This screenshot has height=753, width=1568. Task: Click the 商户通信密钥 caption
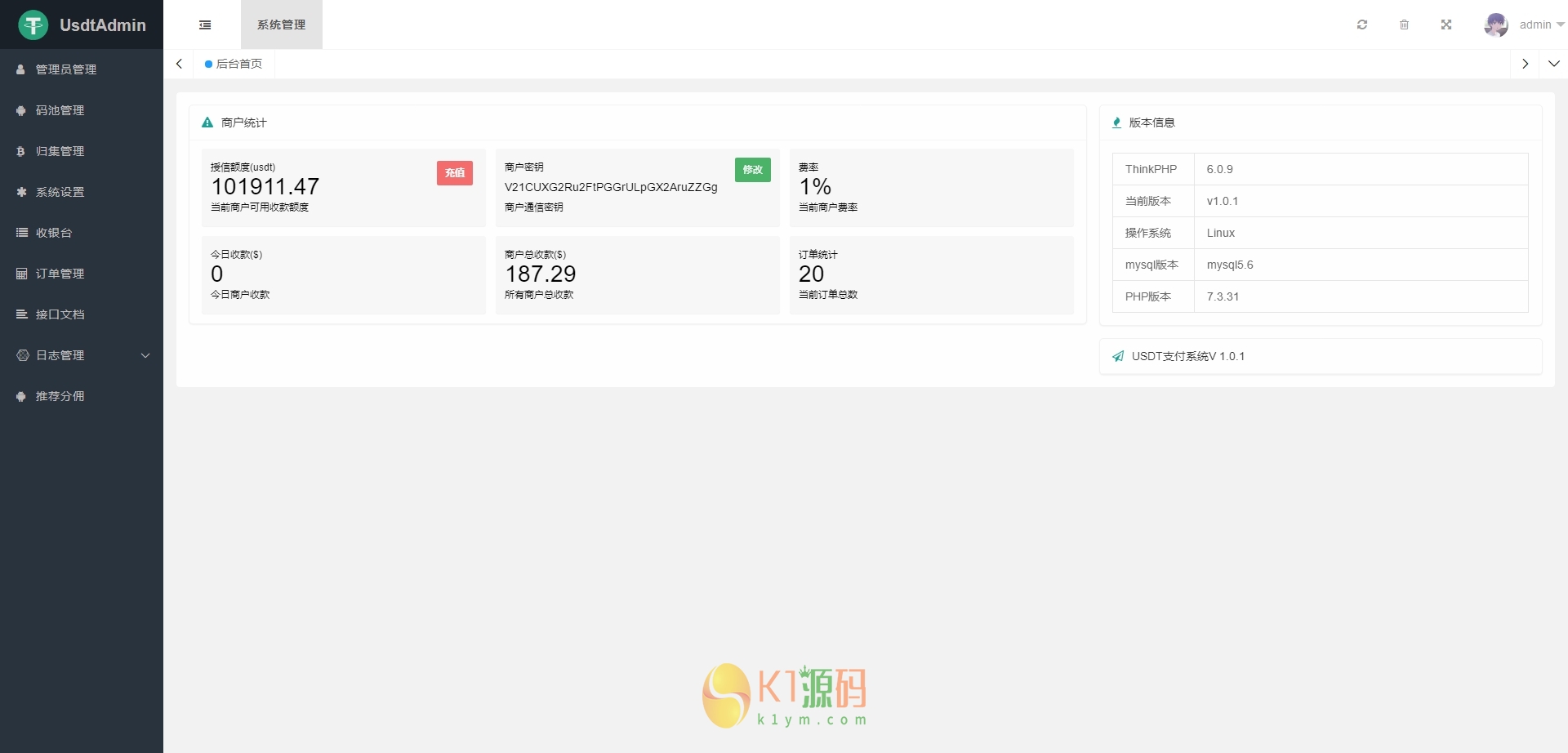point(534,207)
